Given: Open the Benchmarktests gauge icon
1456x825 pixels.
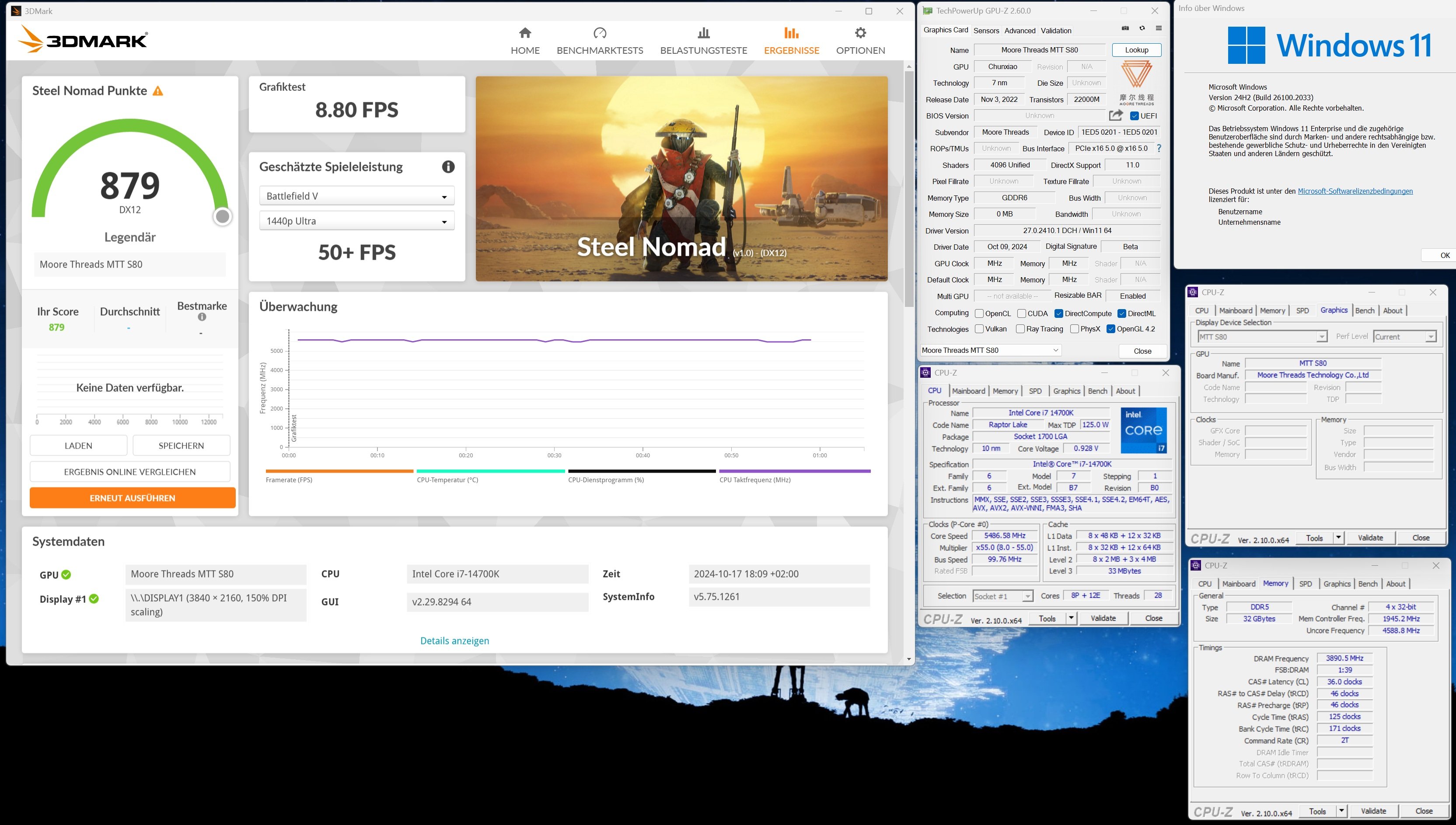Looking at the screenshot, I should pyautogui.click(x=600, y=33).
